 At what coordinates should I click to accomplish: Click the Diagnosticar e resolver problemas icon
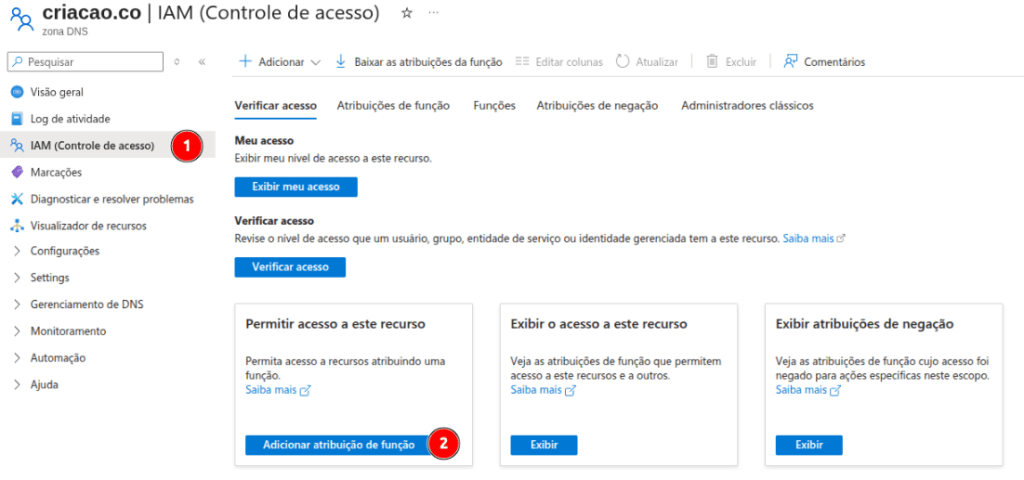pyautogui.click(x=17, y=199)
